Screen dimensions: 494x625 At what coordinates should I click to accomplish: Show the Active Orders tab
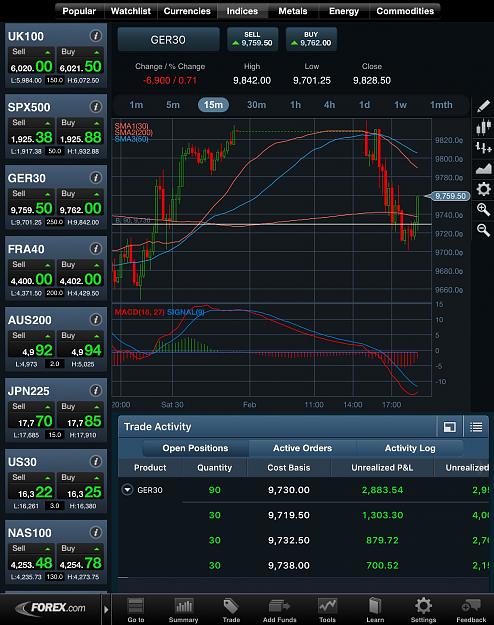303,448
